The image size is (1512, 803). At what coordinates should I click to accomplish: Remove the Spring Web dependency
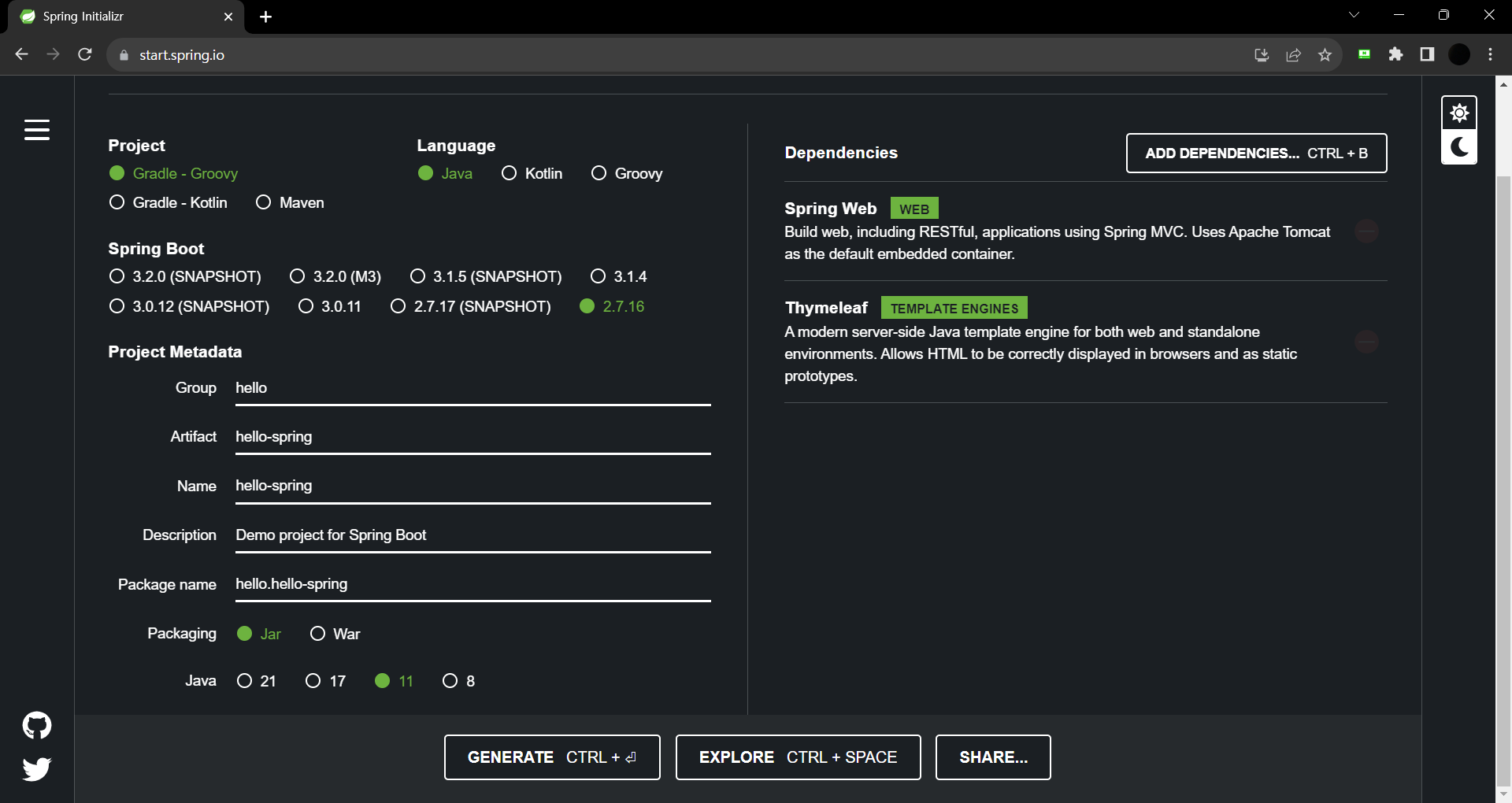1366,231
